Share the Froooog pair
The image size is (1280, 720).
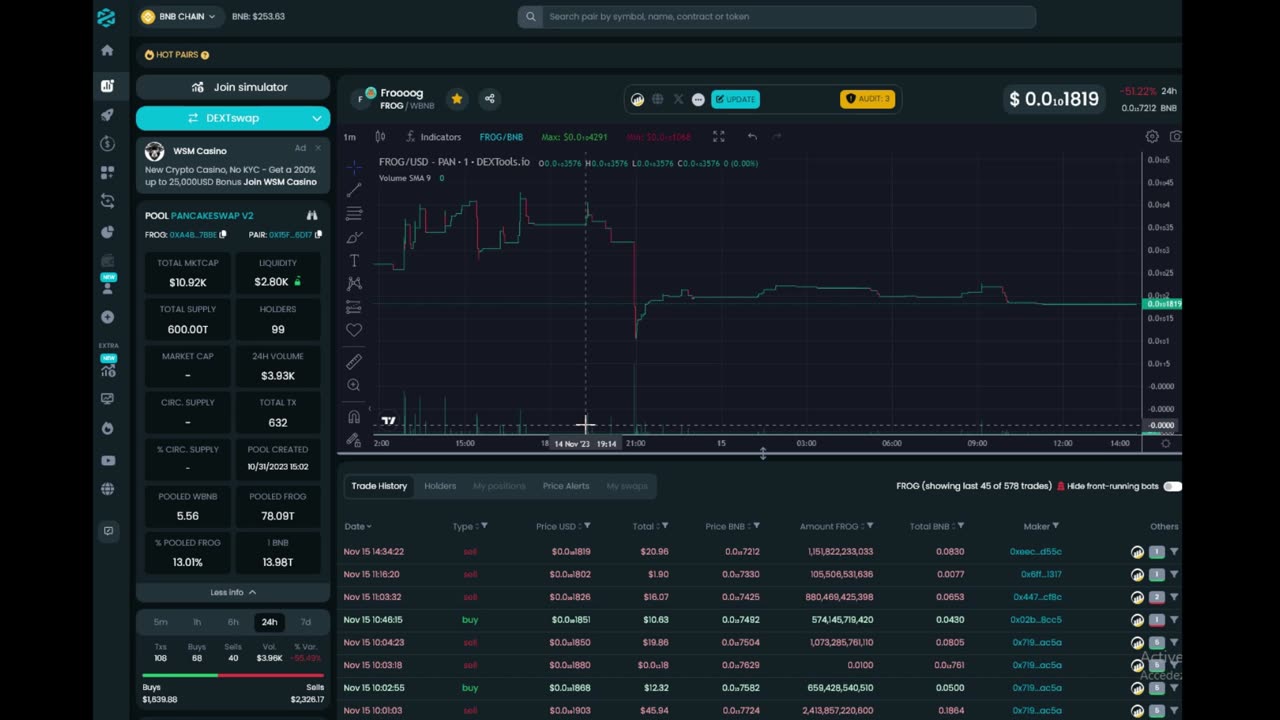489,98
